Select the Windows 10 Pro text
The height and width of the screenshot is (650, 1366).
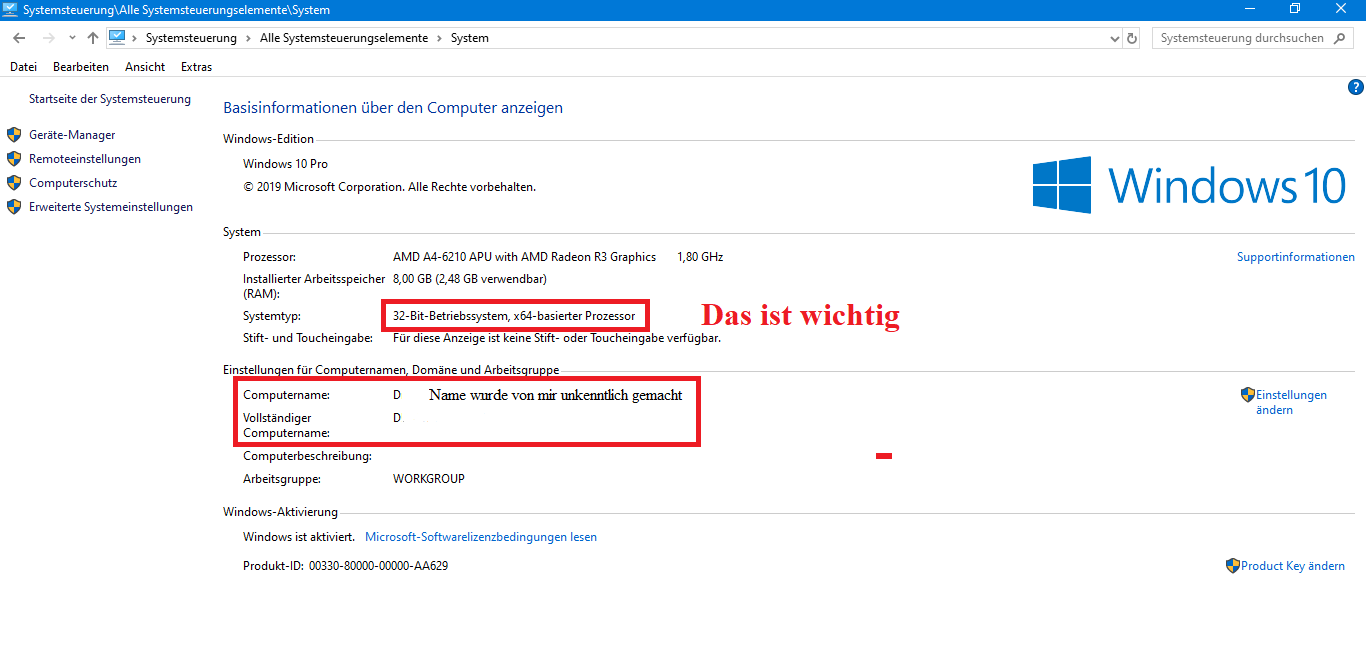point(285,164)
